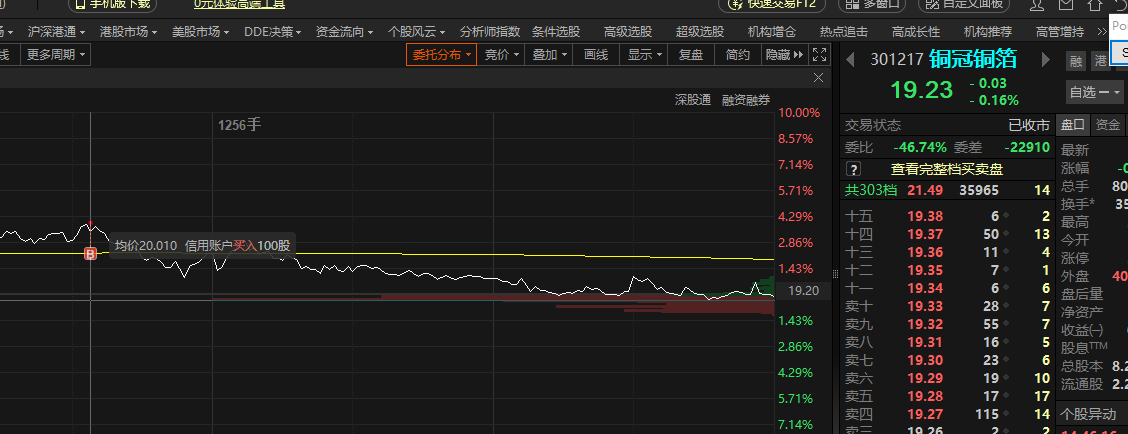1128x434 pixels.
Task: Go to next stock with right arrow
Action: point(1045,60)
